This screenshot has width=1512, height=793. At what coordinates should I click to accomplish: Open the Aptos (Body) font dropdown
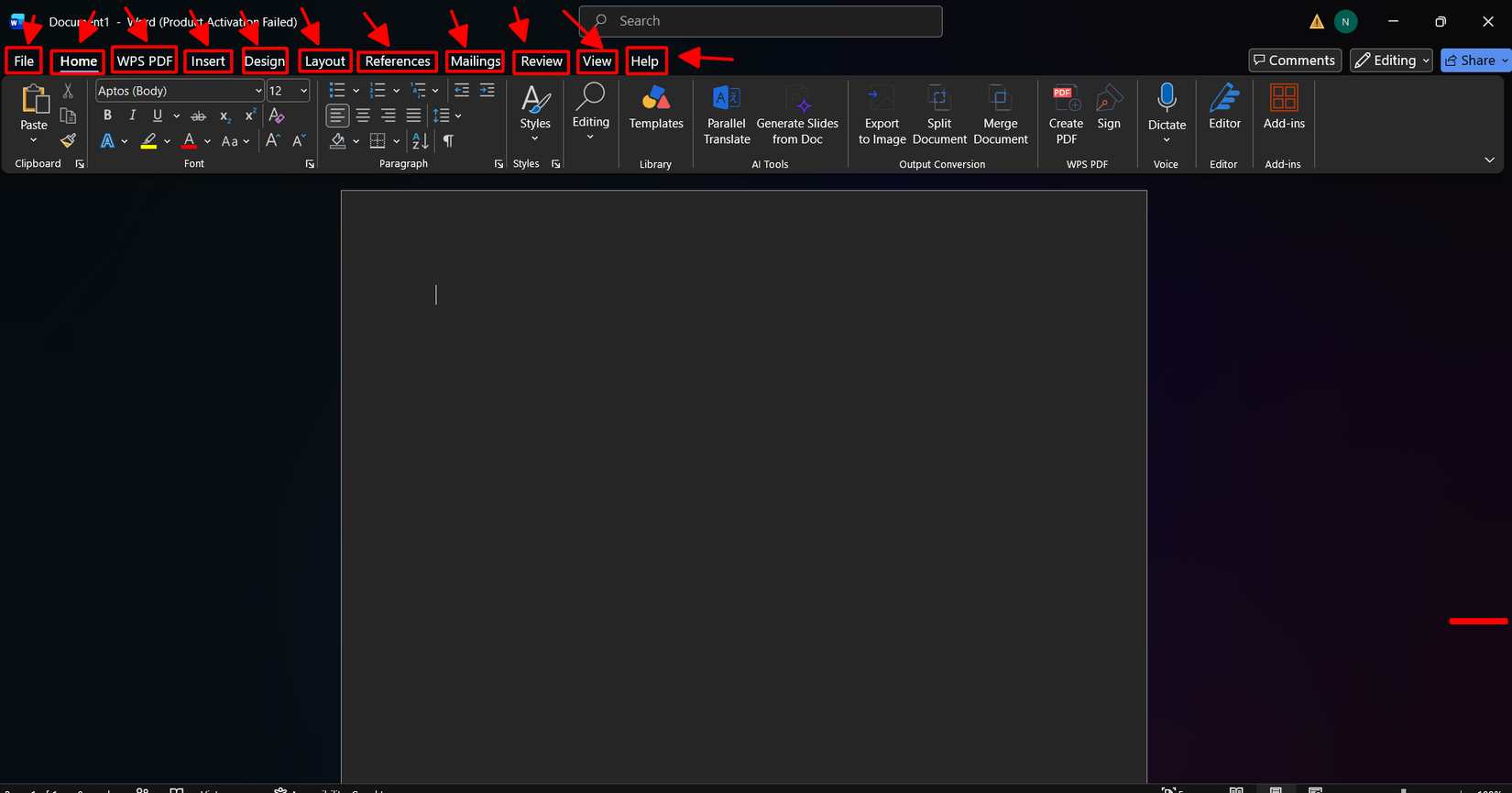(258, 91)
